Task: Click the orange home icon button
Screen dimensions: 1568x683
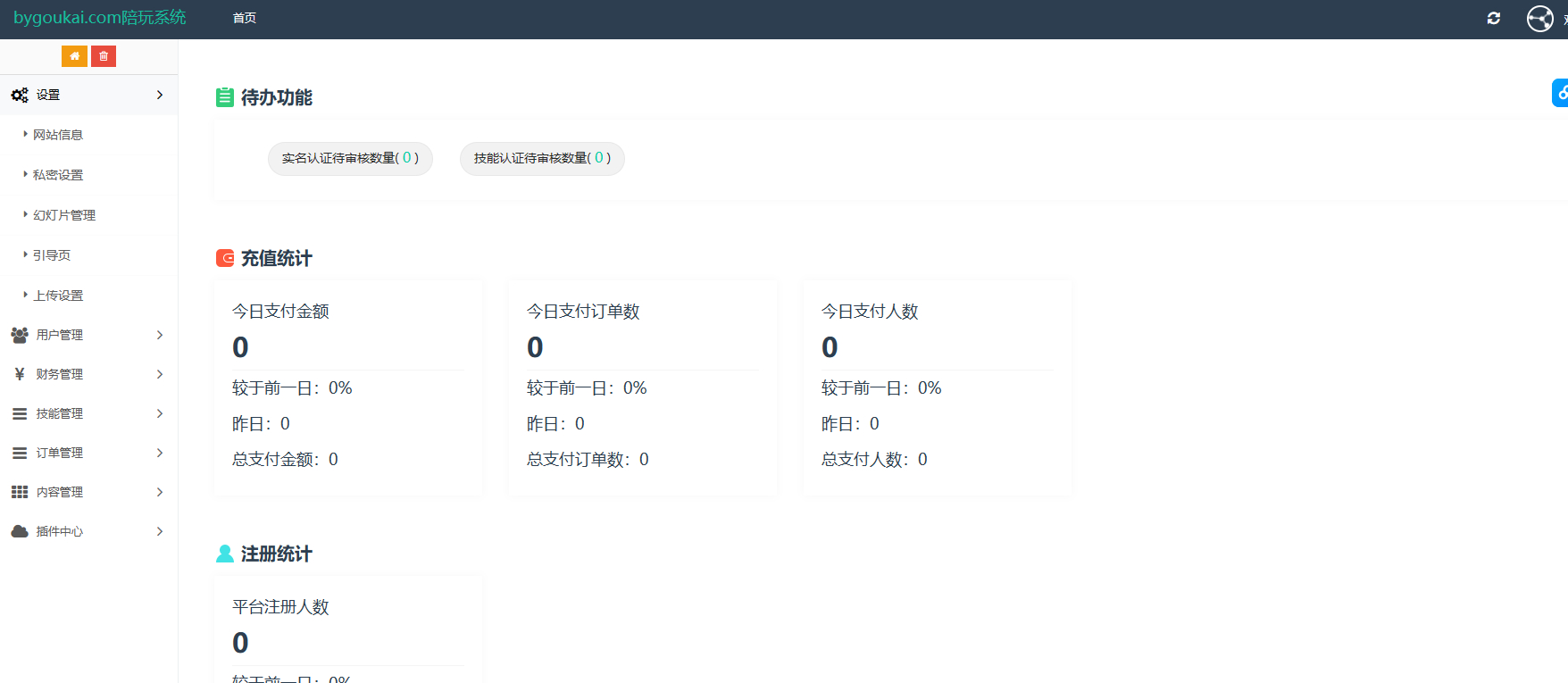Action: [x=74, y=56]
